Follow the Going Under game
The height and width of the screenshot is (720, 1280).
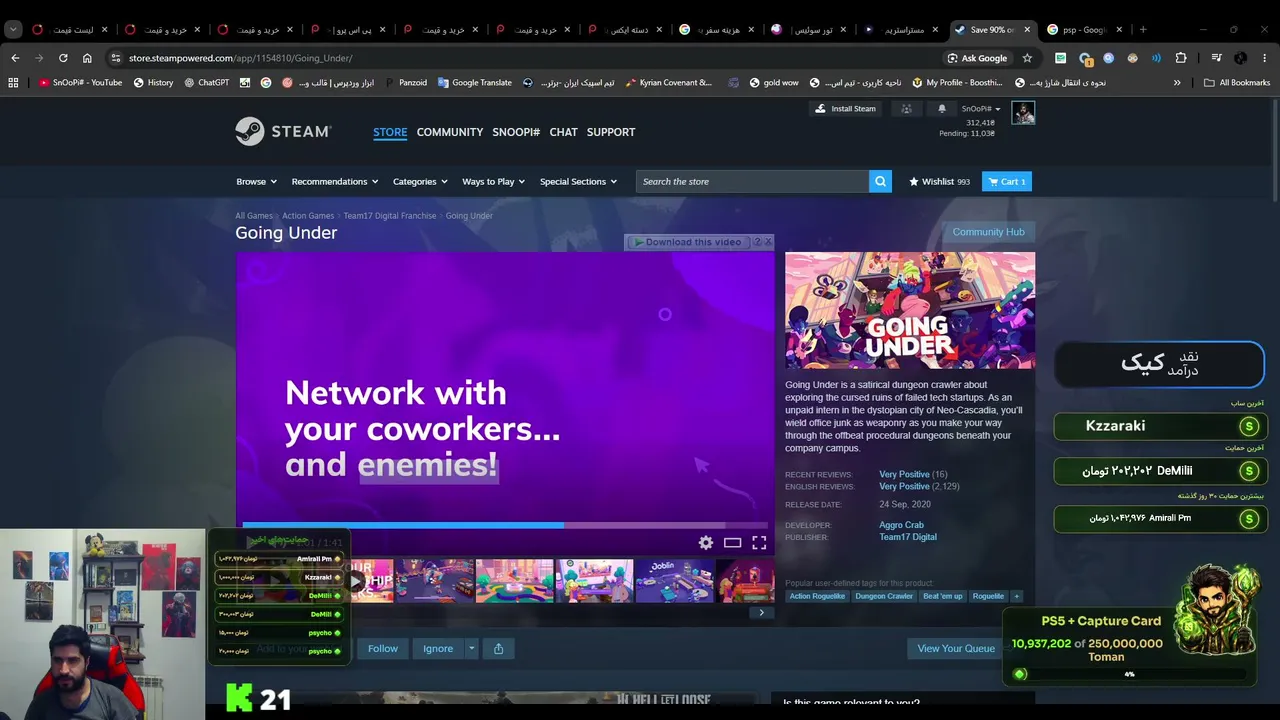click(382, 648)
